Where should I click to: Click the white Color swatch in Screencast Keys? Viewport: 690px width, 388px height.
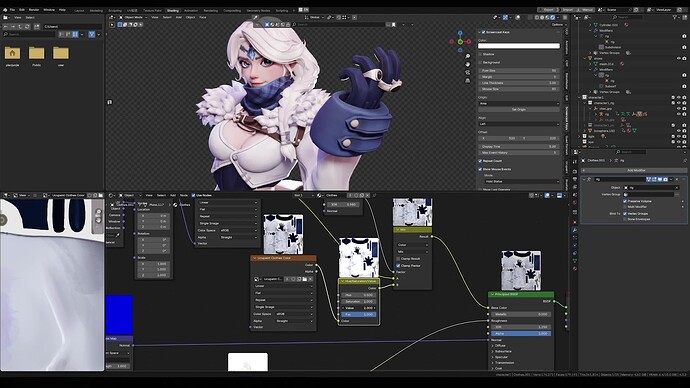[x=519, y=46]
